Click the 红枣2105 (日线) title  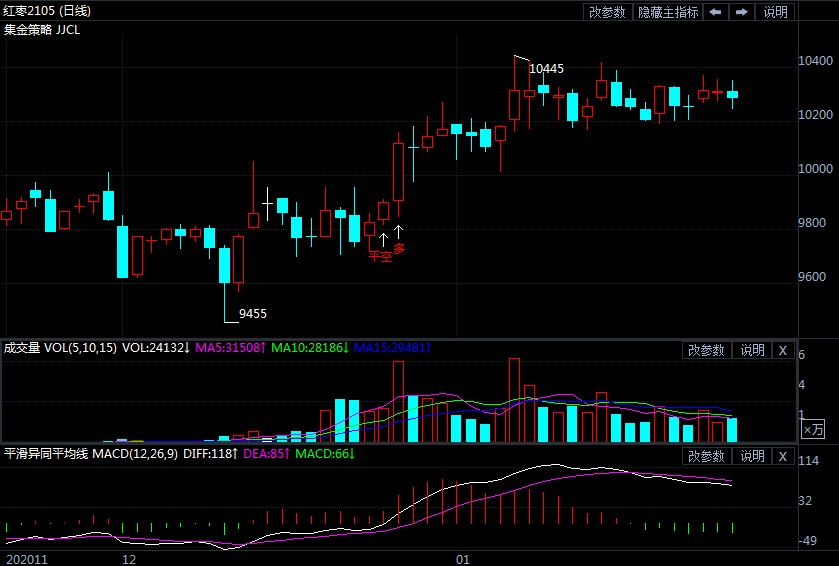tap(47, 11)
